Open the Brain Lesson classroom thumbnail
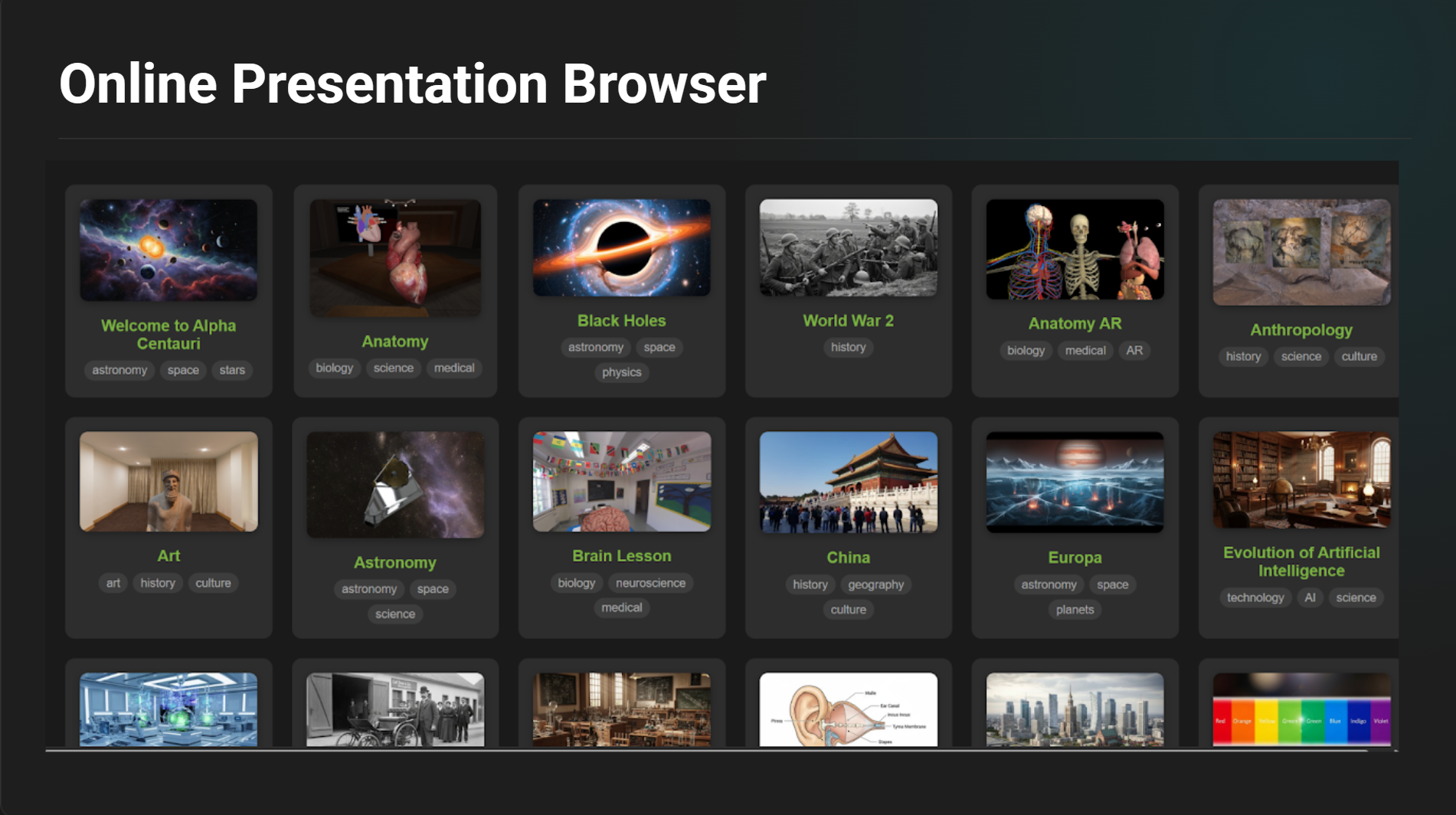The height and width of the screenshot is (815, 1456). pos(622,481)
